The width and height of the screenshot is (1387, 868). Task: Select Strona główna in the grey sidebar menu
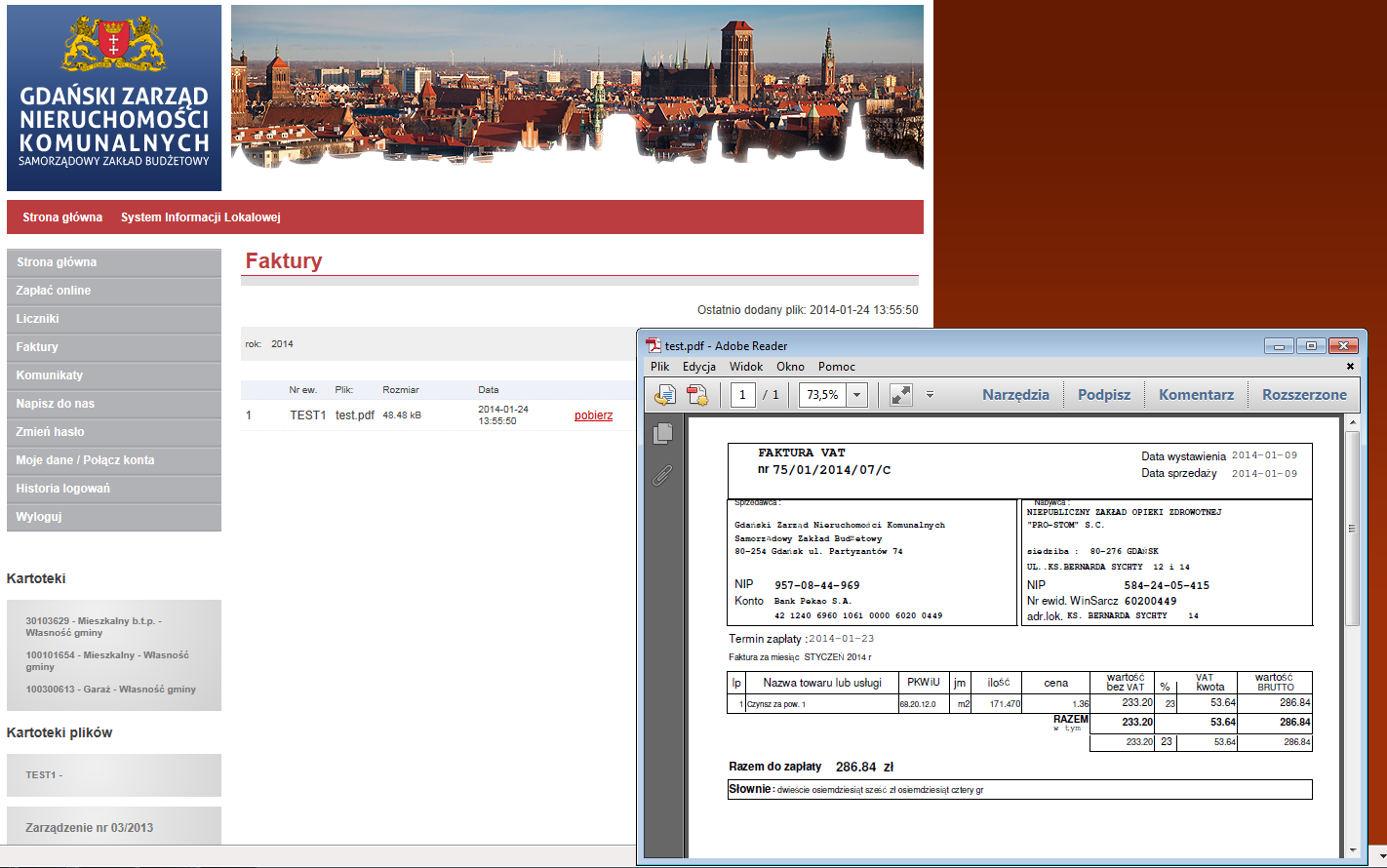click(114, 262)
